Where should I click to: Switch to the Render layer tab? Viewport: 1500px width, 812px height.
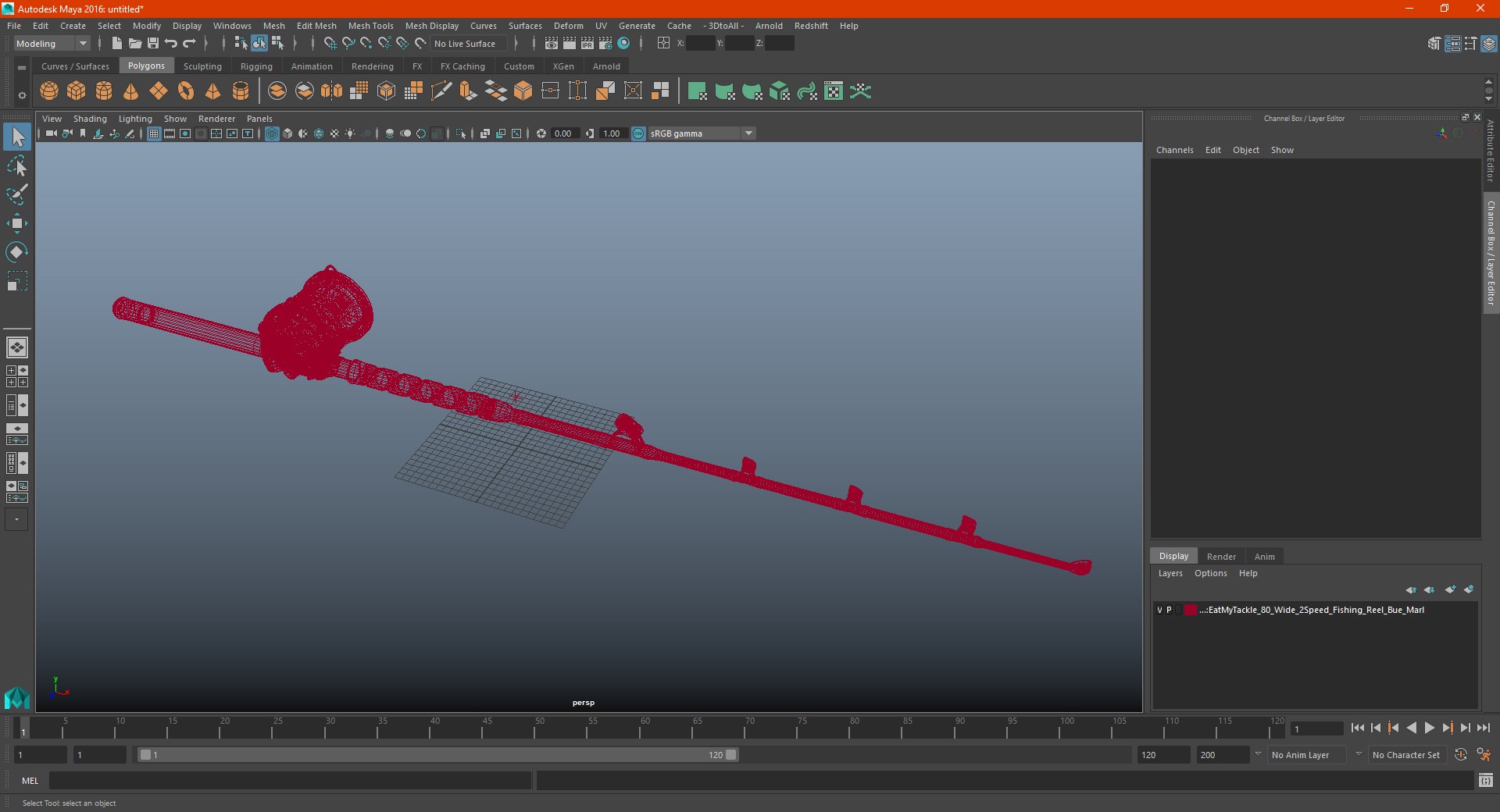pyautogui.click(x=1221, y=557)
